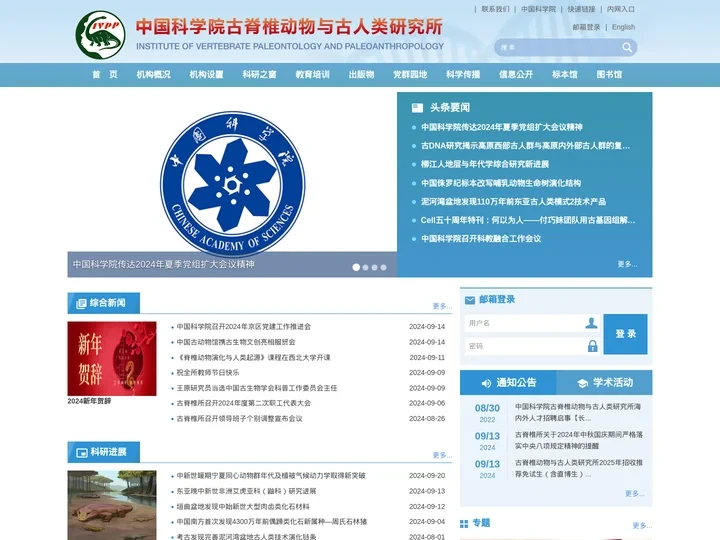Click the 中国科学院 top link

tap(538, 9)
